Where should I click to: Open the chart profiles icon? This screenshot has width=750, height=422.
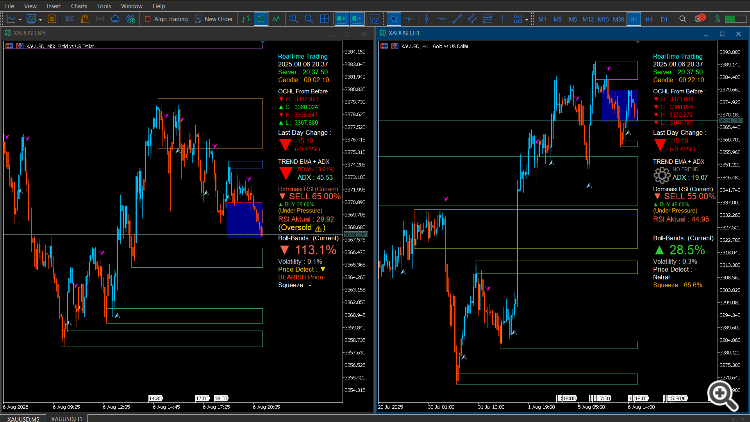click(31, 19)
